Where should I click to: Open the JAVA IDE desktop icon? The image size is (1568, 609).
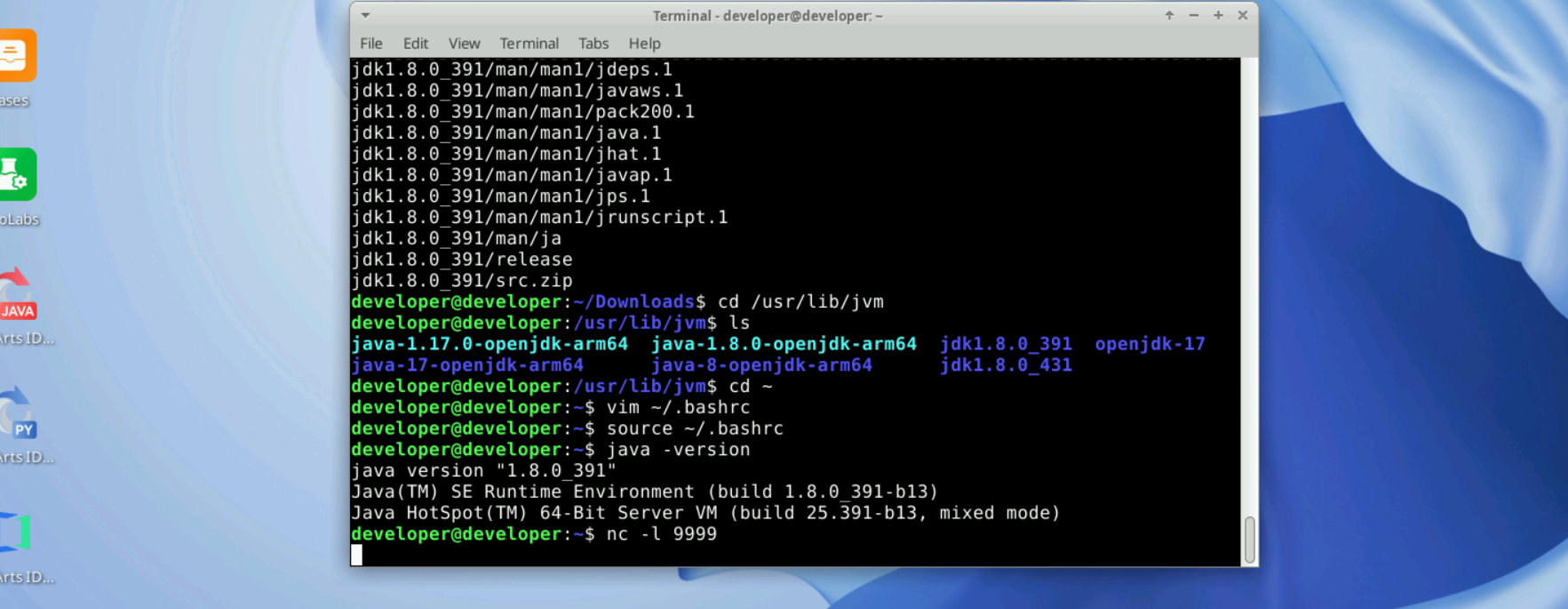(16, 293)
